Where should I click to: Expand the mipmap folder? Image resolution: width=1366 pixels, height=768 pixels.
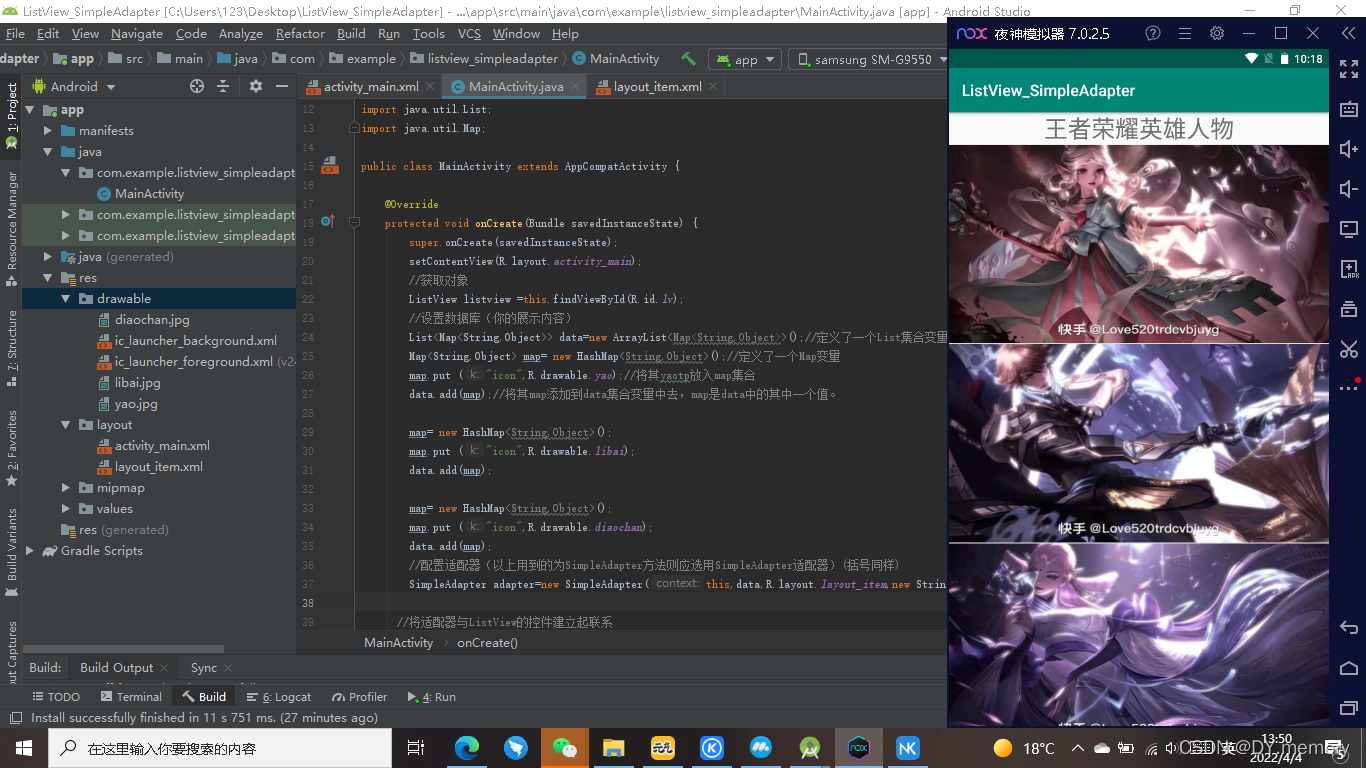click(x=66, y=488)
